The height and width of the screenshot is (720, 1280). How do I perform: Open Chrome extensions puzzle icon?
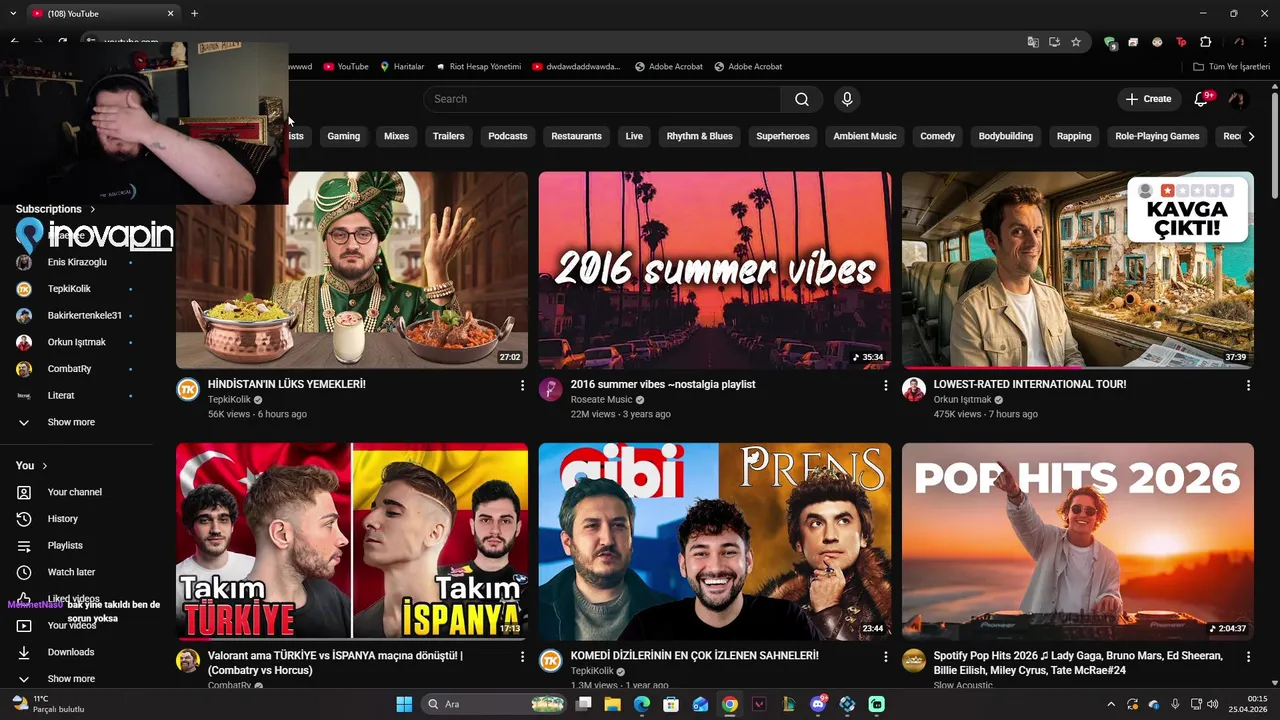click(1205, 42)
